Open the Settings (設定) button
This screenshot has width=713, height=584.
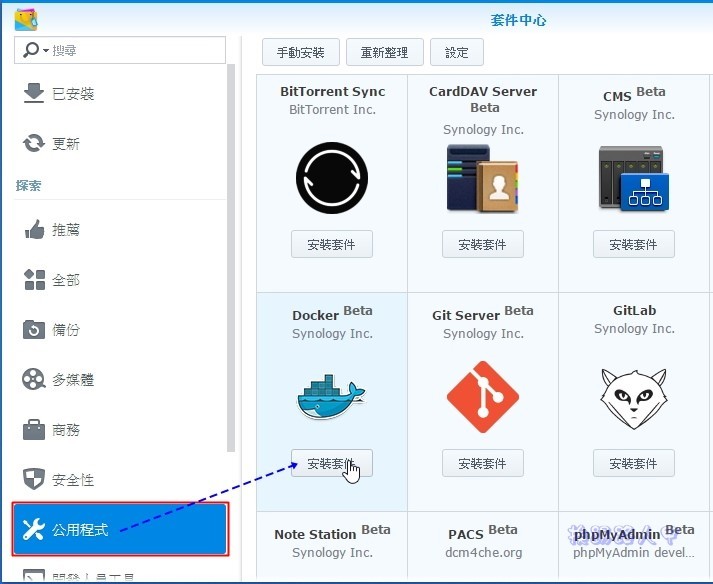[456, 53]
